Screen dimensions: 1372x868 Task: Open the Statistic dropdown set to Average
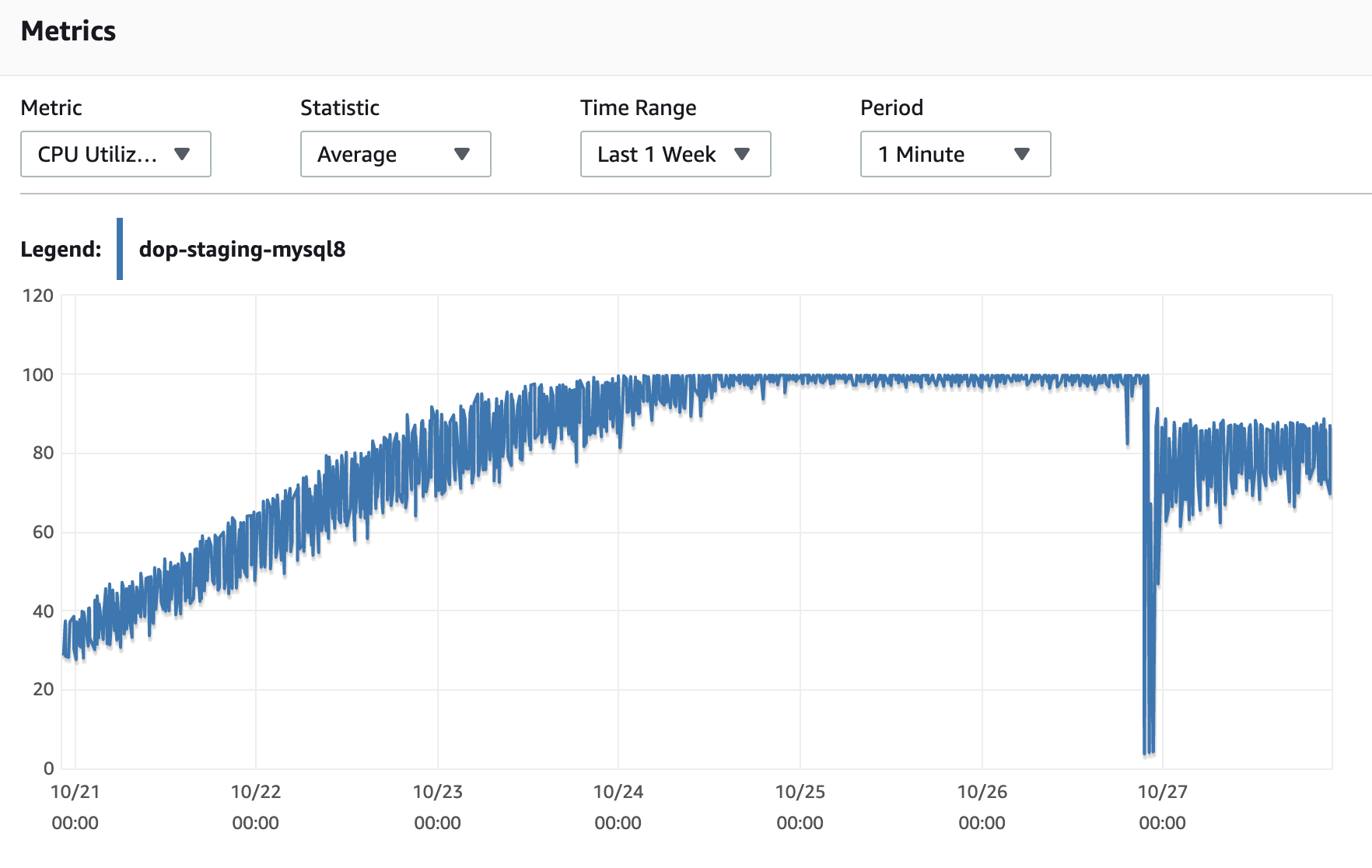pyautogui.click(x=394, y=154)
